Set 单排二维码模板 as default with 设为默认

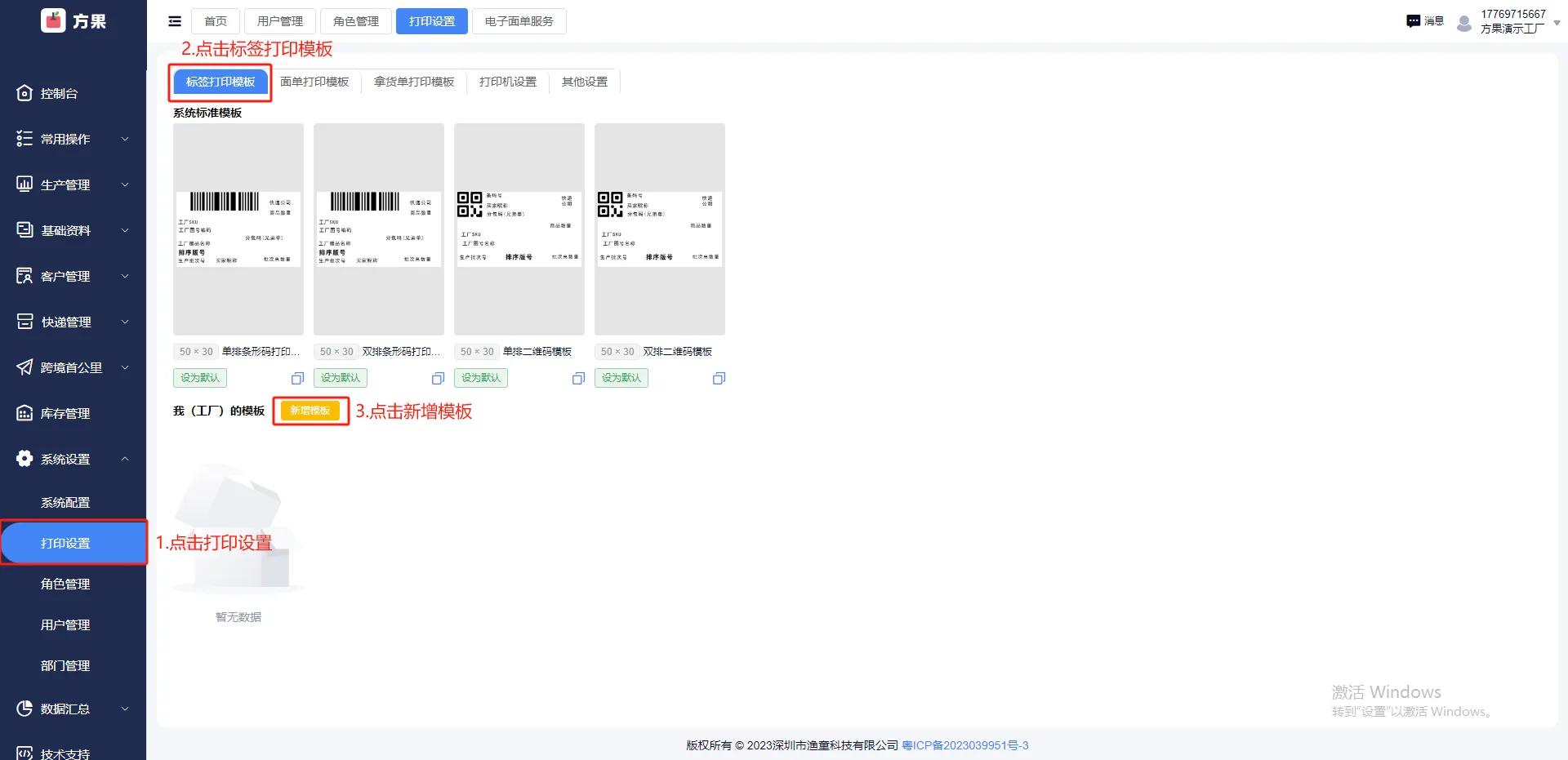pos(481,378)
